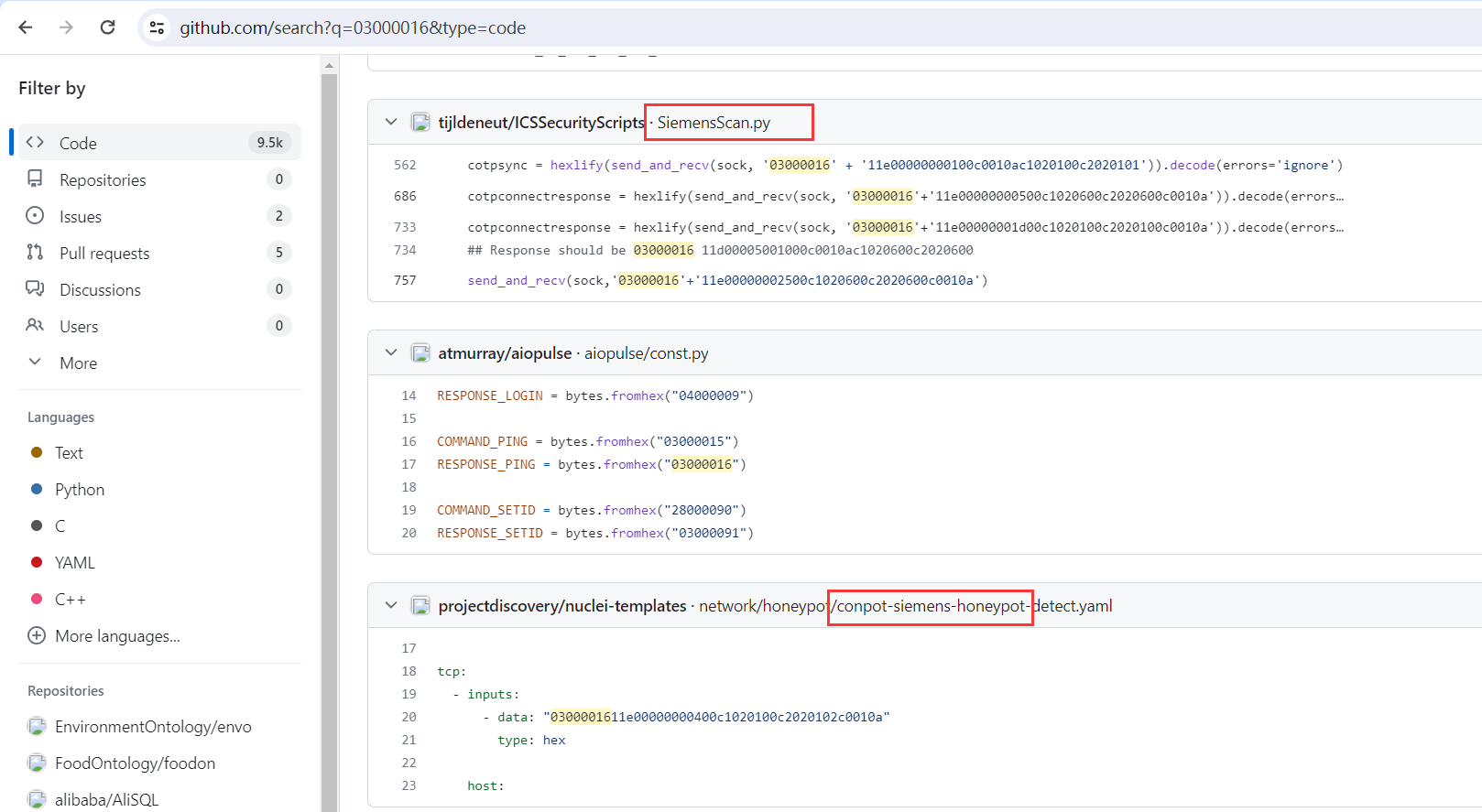This screenshot has height=812, width=1482.
Task: Select the Issues filter
Action: 159,216
